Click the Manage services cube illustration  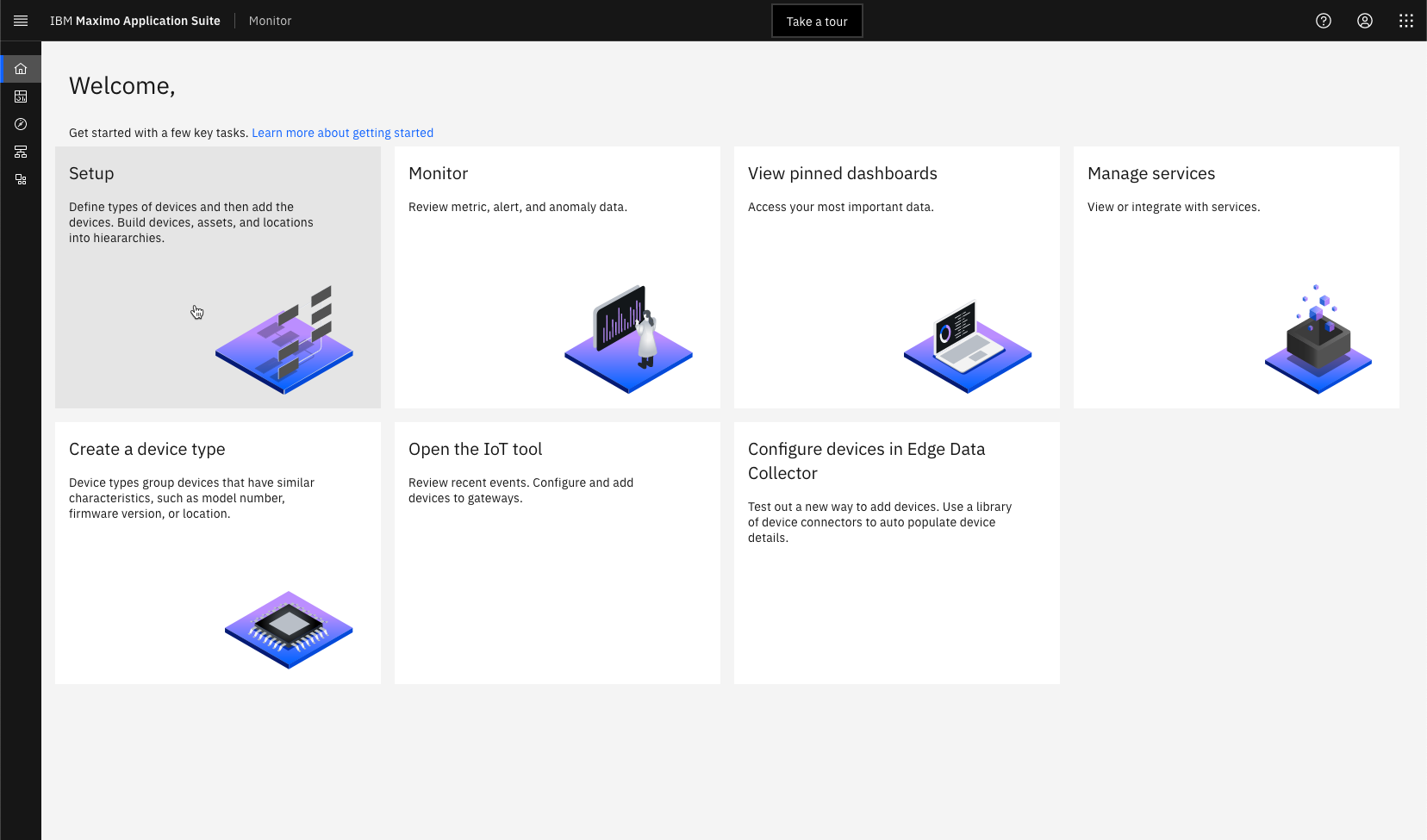point(1318,339)
